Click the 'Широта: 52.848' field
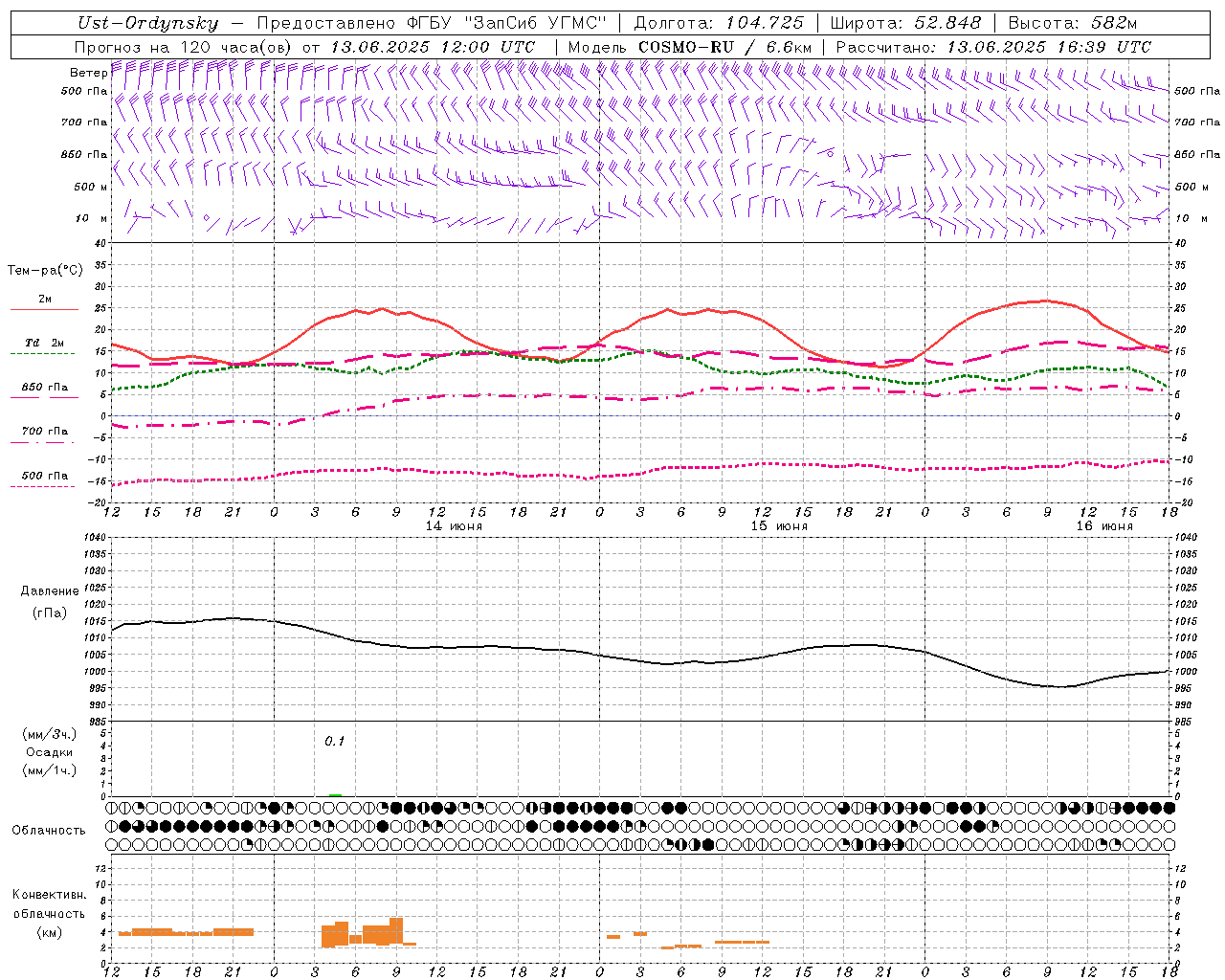1225x980 pixels. click(x=905, y=23)
